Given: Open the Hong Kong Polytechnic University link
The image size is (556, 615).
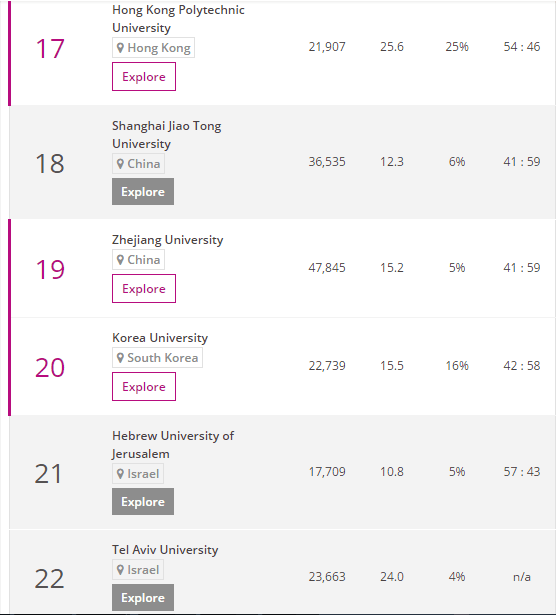Looking at the screenshot, I should [178, 19].
